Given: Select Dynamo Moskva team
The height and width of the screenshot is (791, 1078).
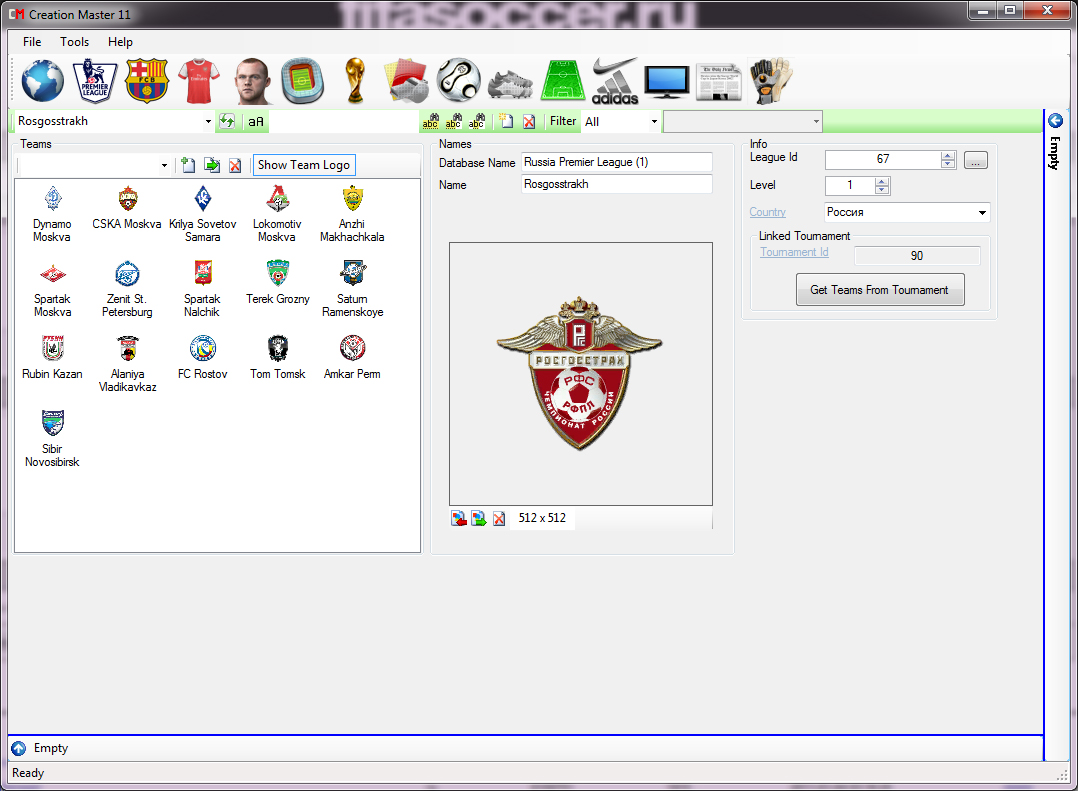Looking at the screenshot, I should (52, 214).
